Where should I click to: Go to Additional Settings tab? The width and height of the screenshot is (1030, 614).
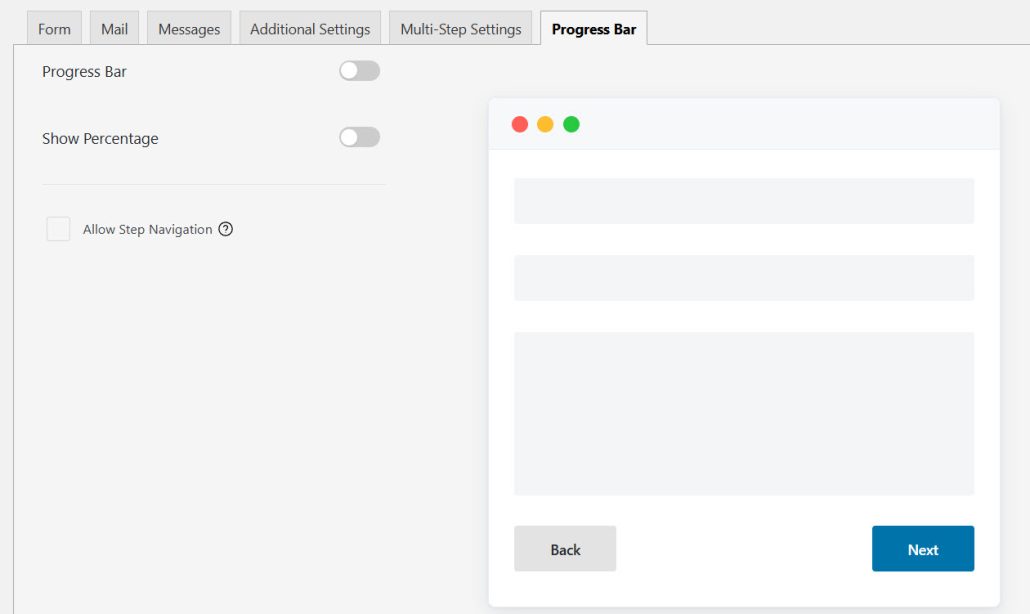[310, 29]
